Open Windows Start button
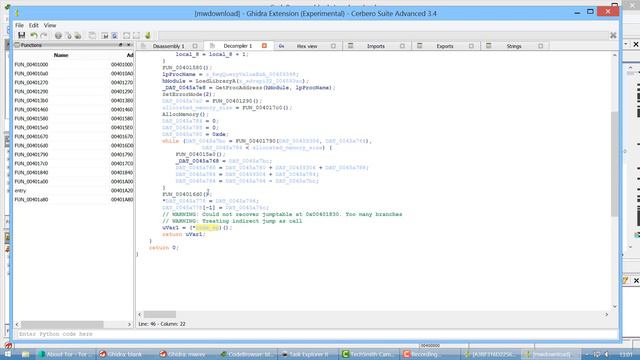This screenshot has height=360, width=640. pyautogui.click(x=7, y=354)
